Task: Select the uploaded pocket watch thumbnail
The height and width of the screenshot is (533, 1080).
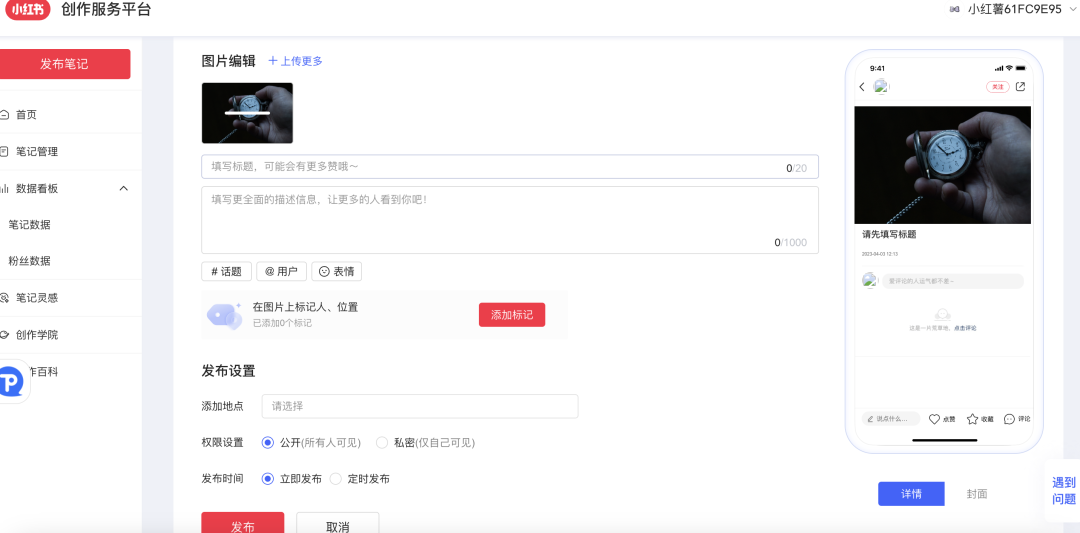Action: [x=247, y=113]
